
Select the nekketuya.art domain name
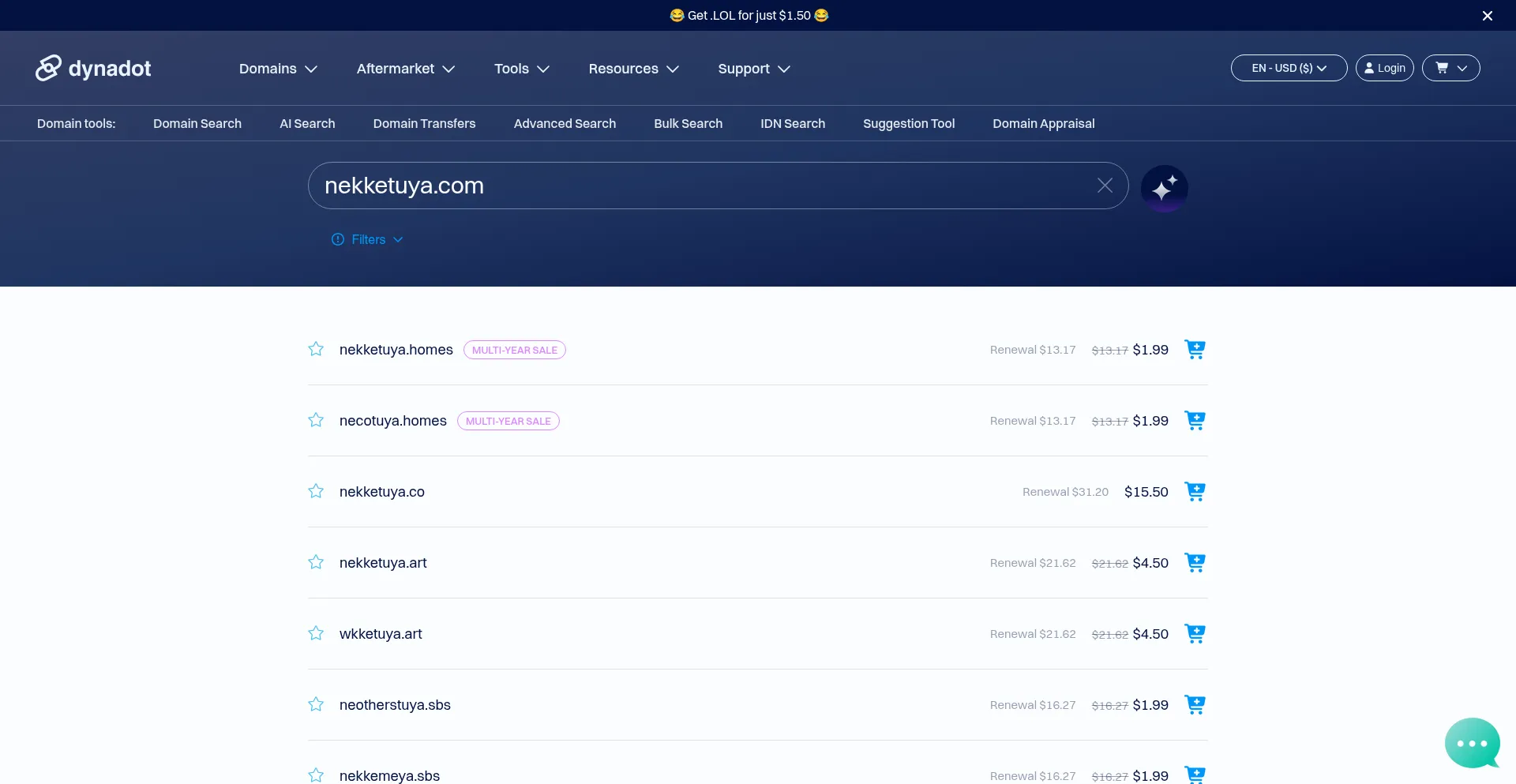click(383, 563)
